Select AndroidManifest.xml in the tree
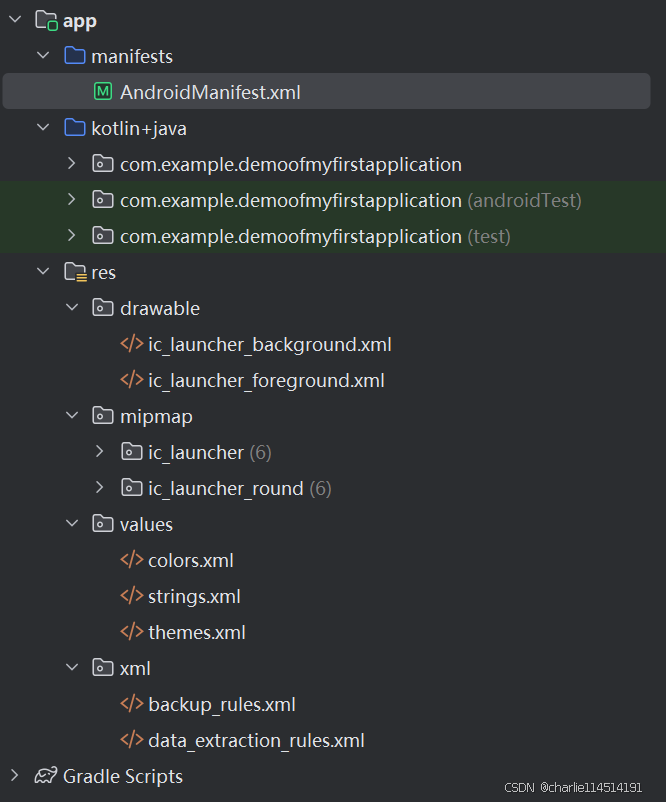This screenshot has width=666, height=802. point(326,92)
